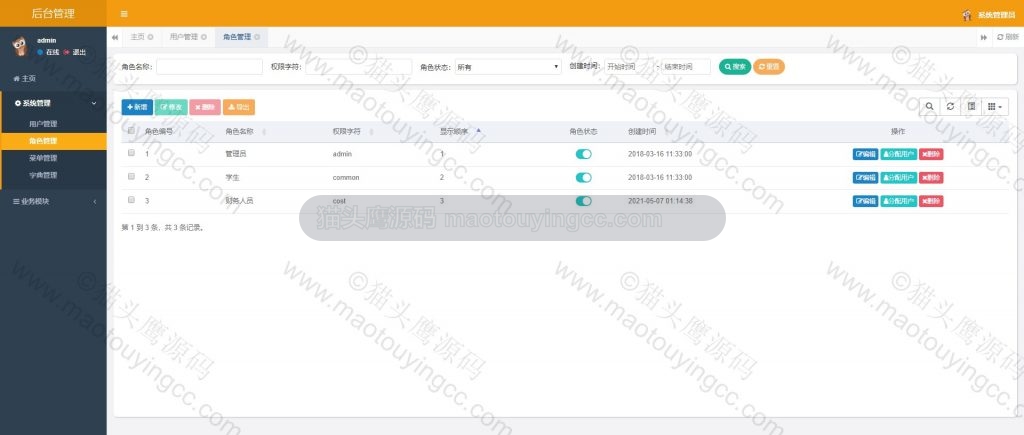
Task: Click the table toolbar refresh icon
Action: click(950, 107)
